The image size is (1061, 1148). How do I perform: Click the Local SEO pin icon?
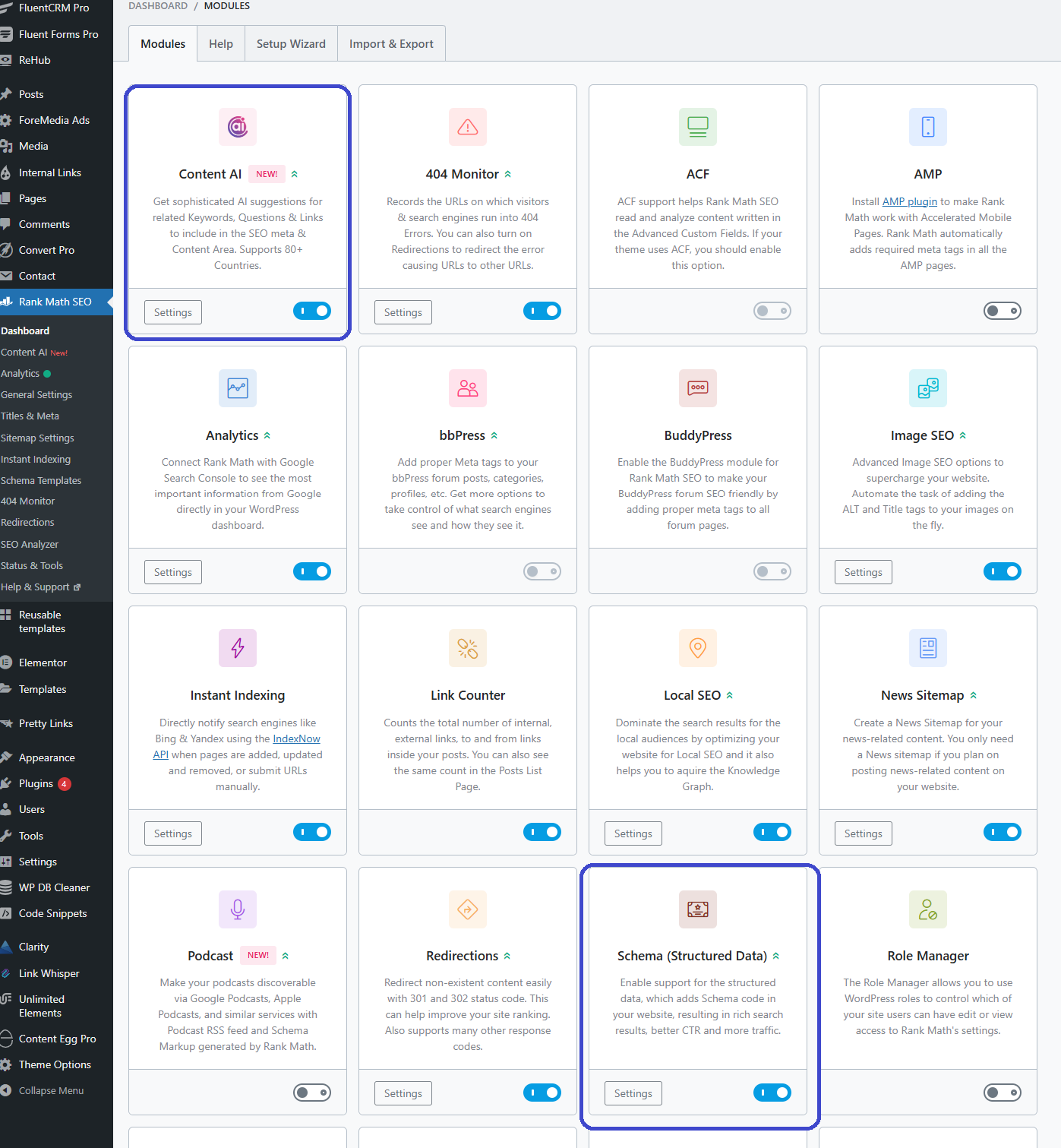click(697, 648)
